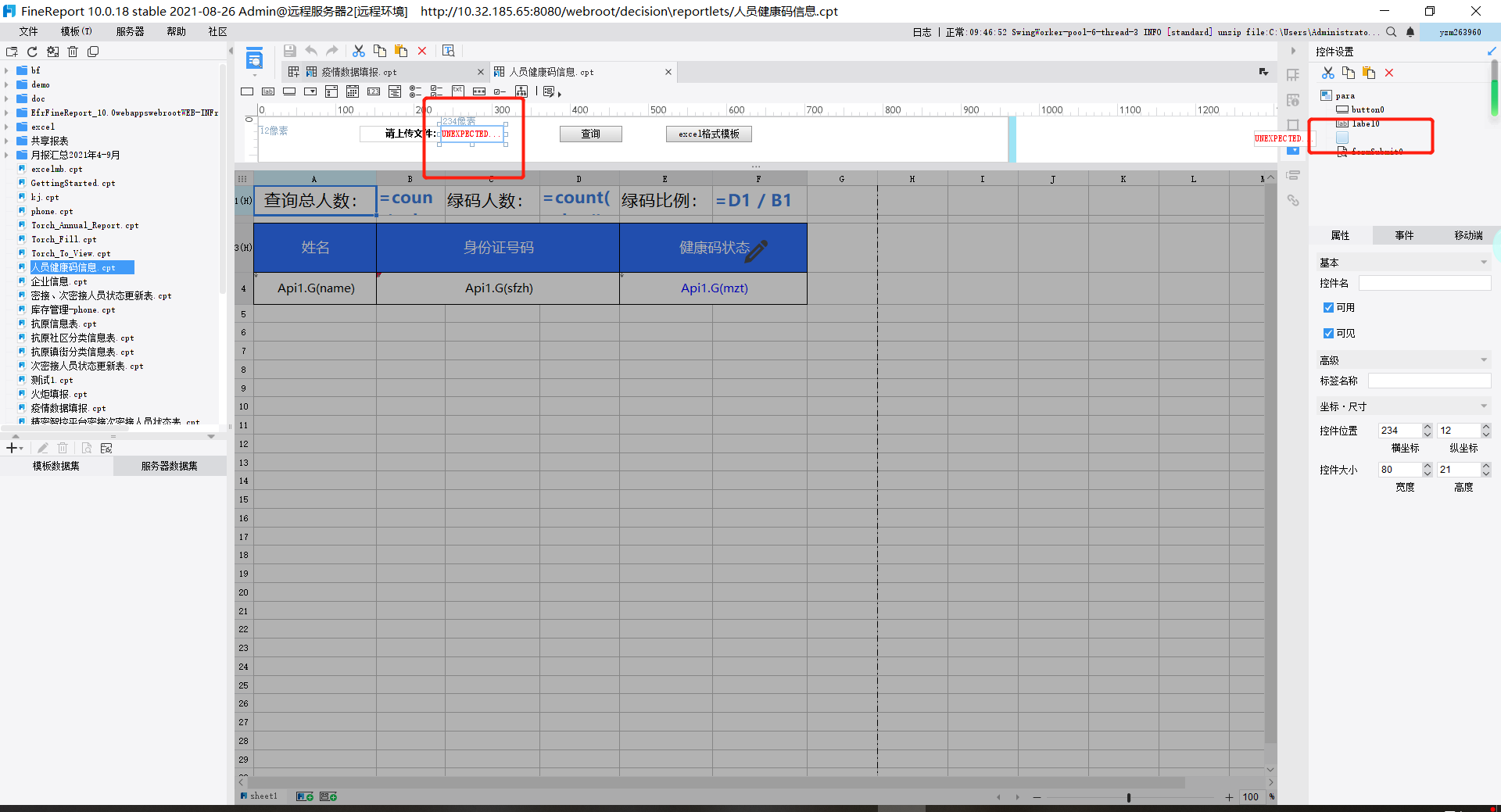The image size is (1501, 812).
Task: Expand the demo folder in file tree
Action: [x=6, y=84]
